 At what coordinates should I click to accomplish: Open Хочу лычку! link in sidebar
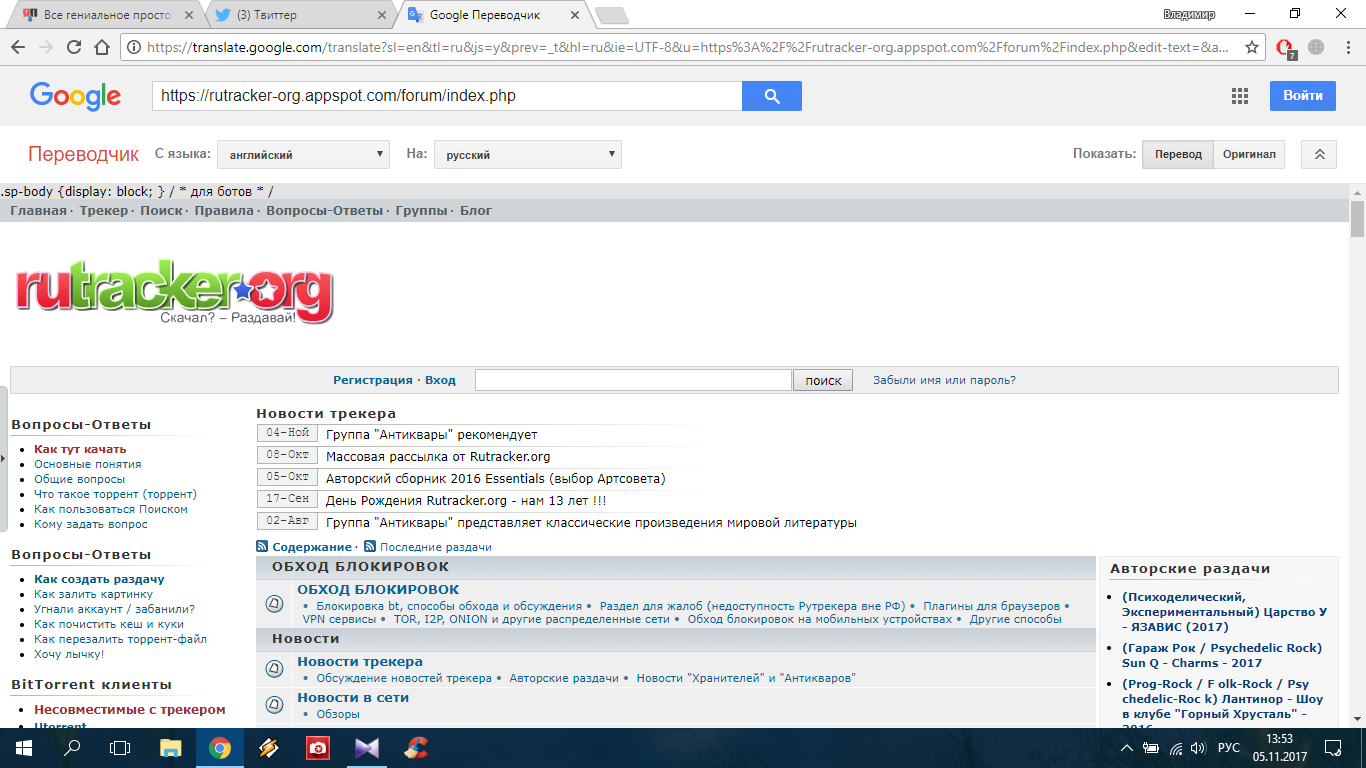coord(69,654)
